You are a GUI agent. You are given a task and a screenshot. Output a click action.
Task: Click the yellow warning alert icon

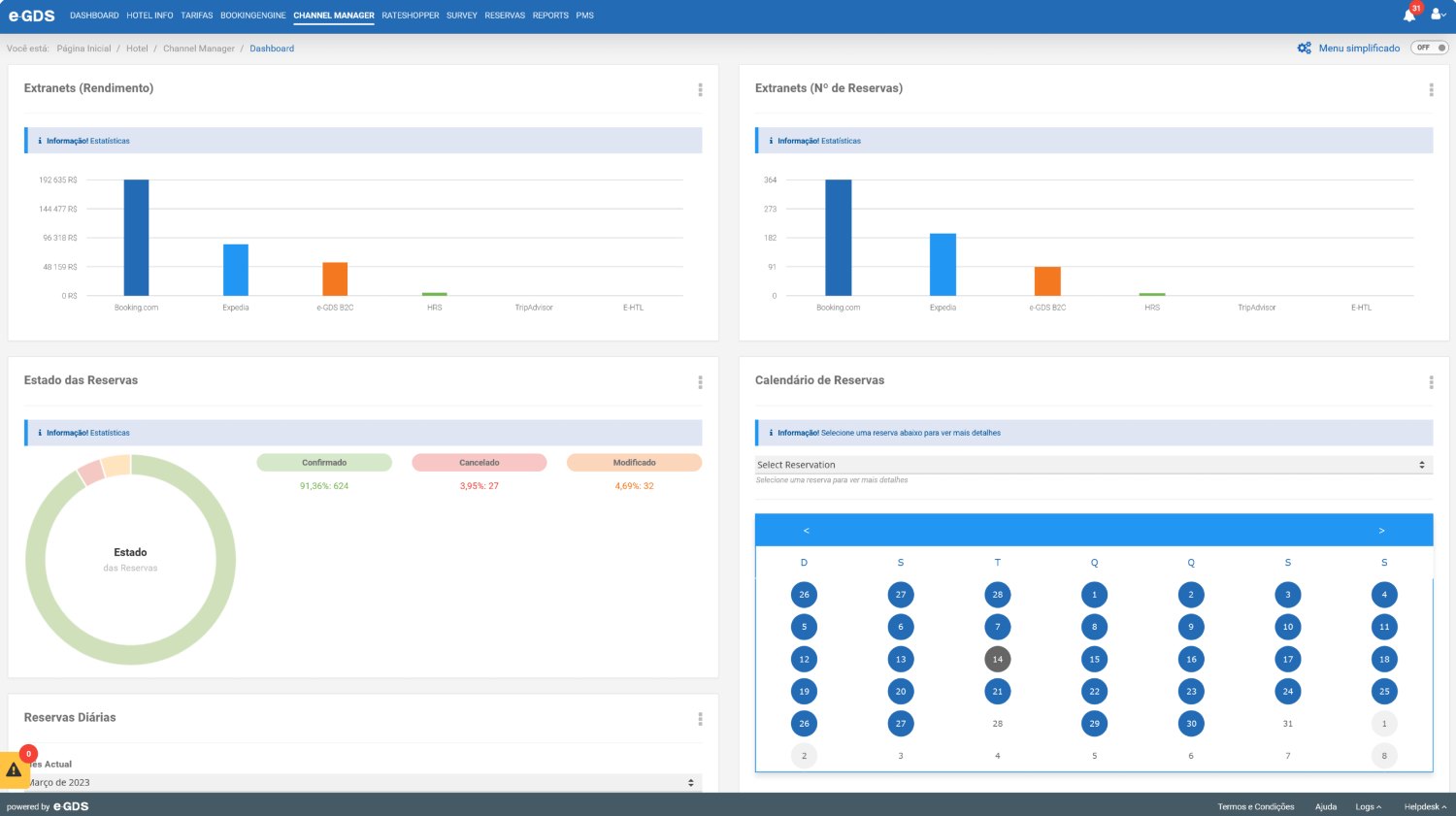[x=14, y=769]
